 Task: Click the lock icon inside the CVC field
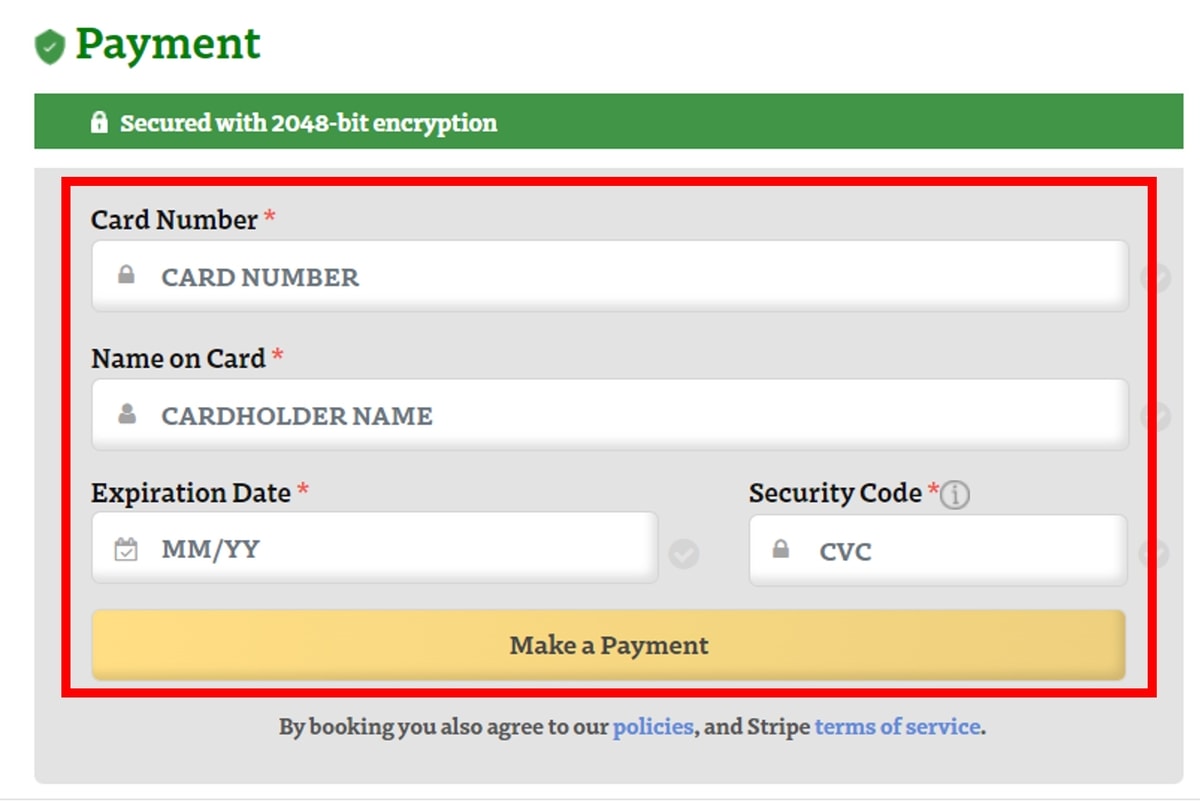[781, 549]
